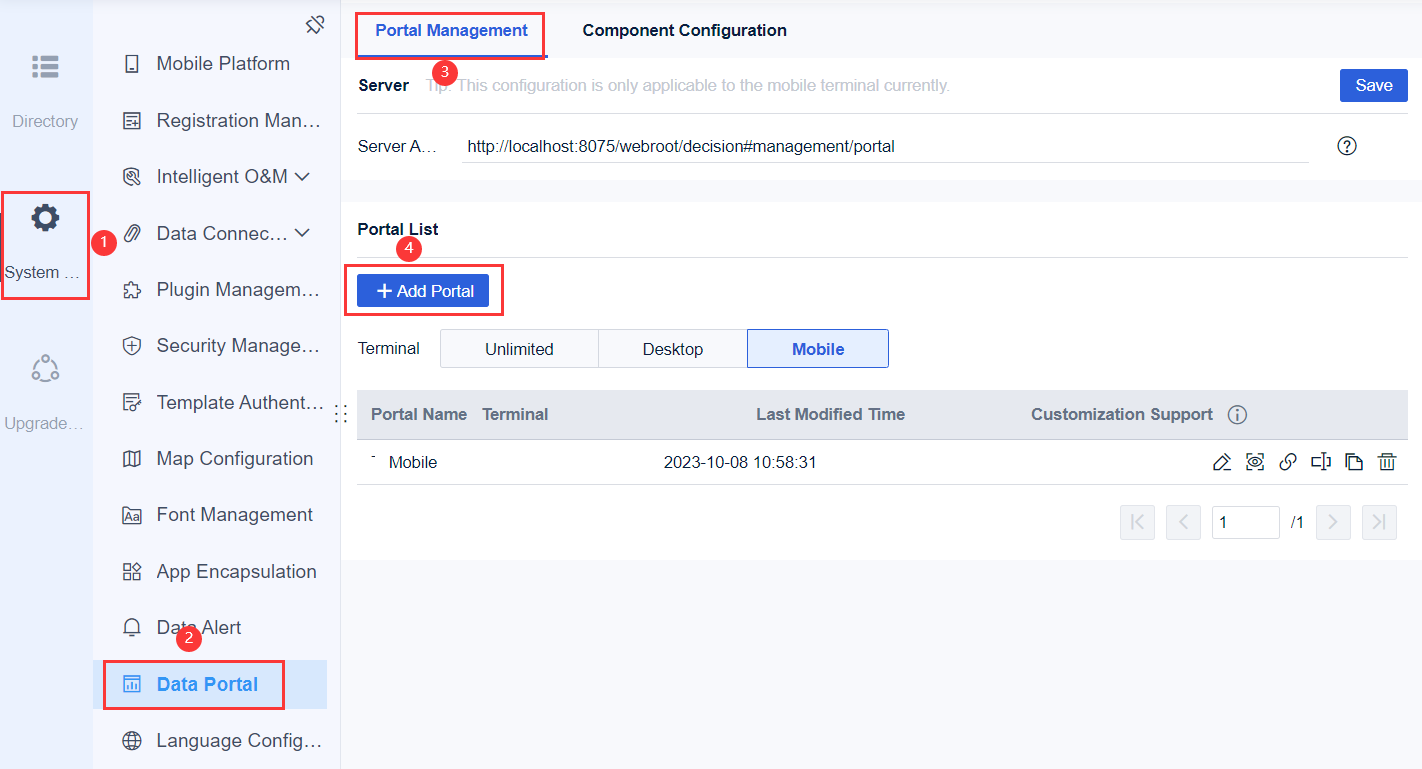Click the Customization Support info icon

coord(1237,414)
